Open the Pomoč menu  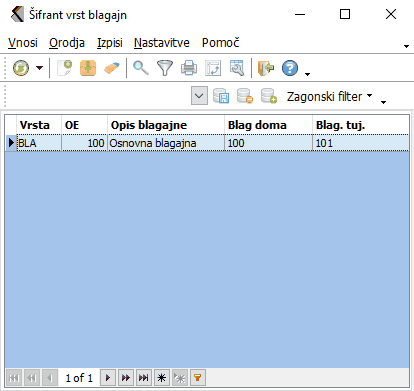click(220, 43)
